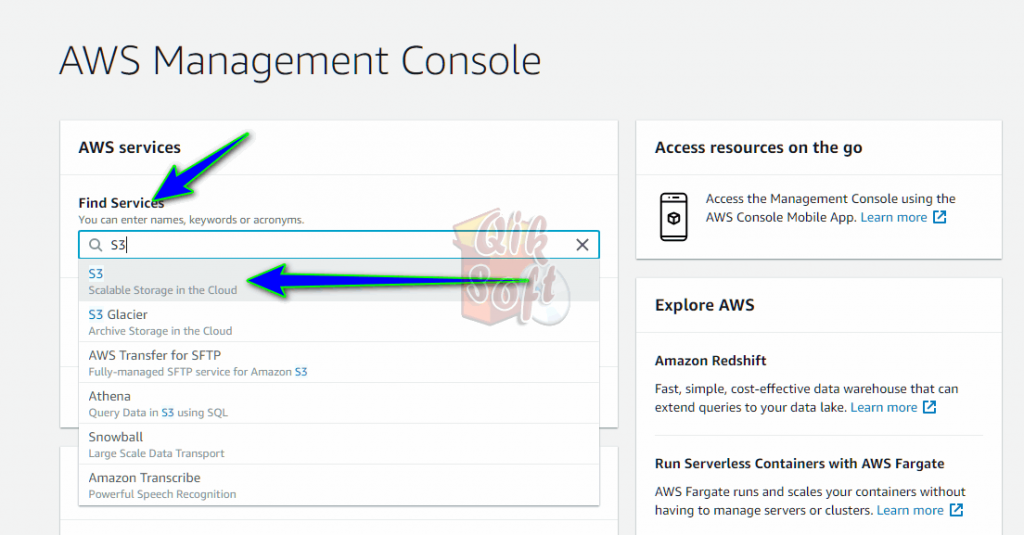
Task: Click Run Serverless Containers with AWS Fargate heading
Action: point(799,464)
